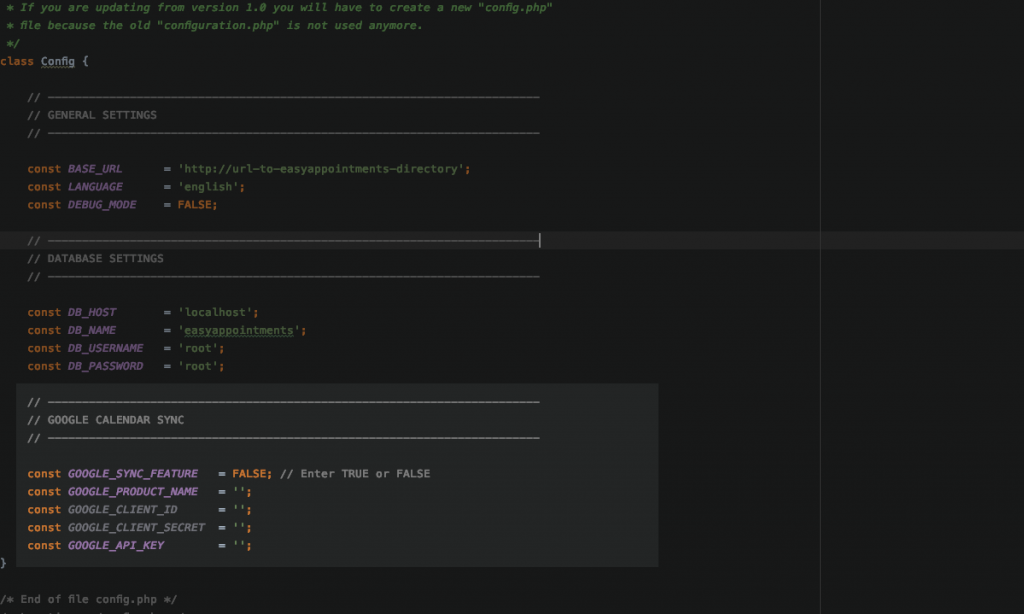This screenshot has width=1024, height=614.
Task: Click the GOOGLE_CLIENT_SECRET constant name
Action: (136, 528)
